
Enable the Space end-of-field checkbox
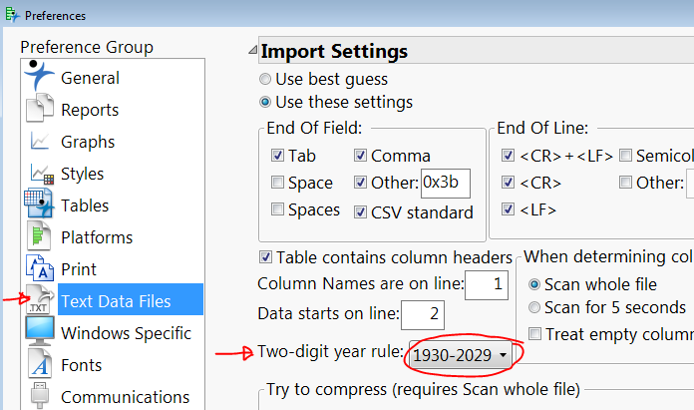point(277,183)
